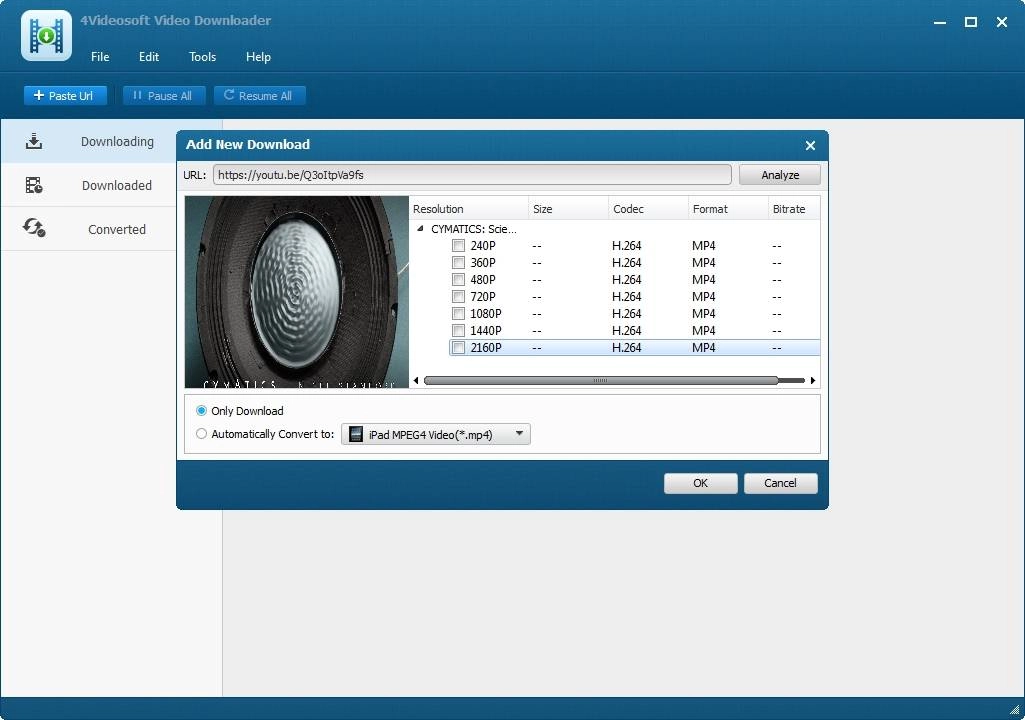Click the 4Videosoft app logo icon
Viewport: 1025px width, 720px height.
(x=46, y=35)
